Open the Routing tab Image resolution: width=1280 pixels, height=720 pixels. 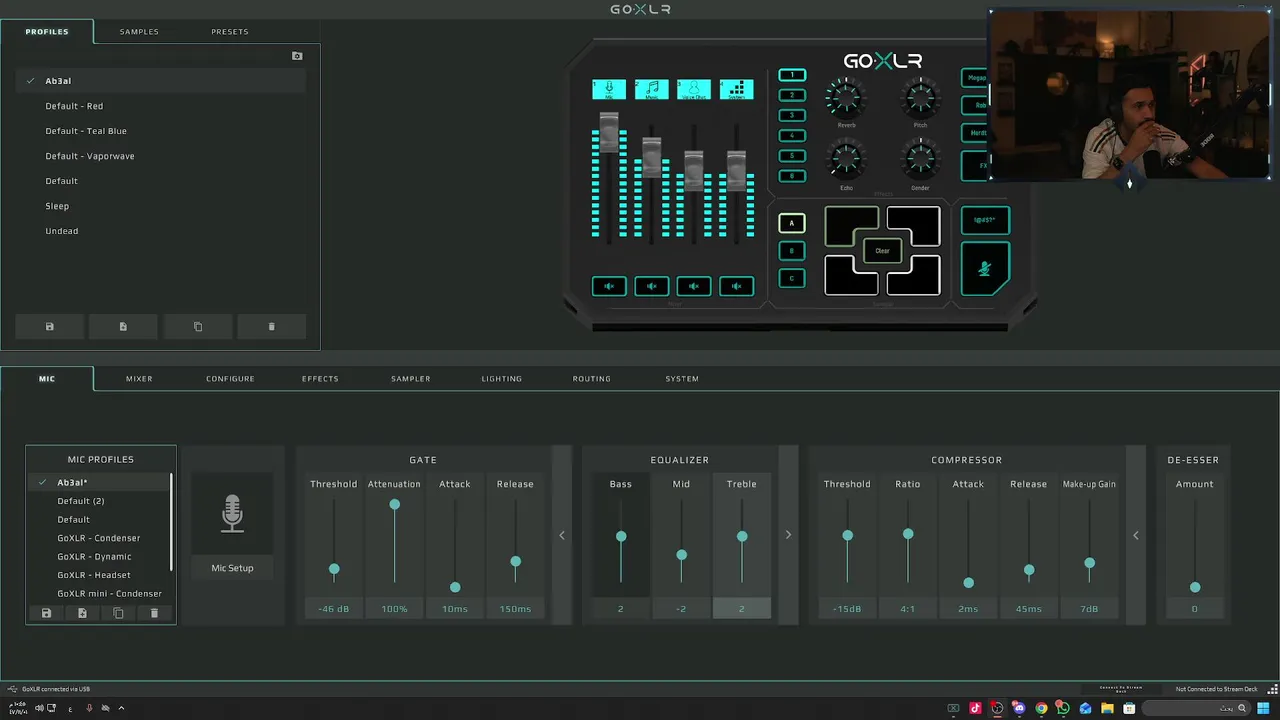tap(591, 379)
